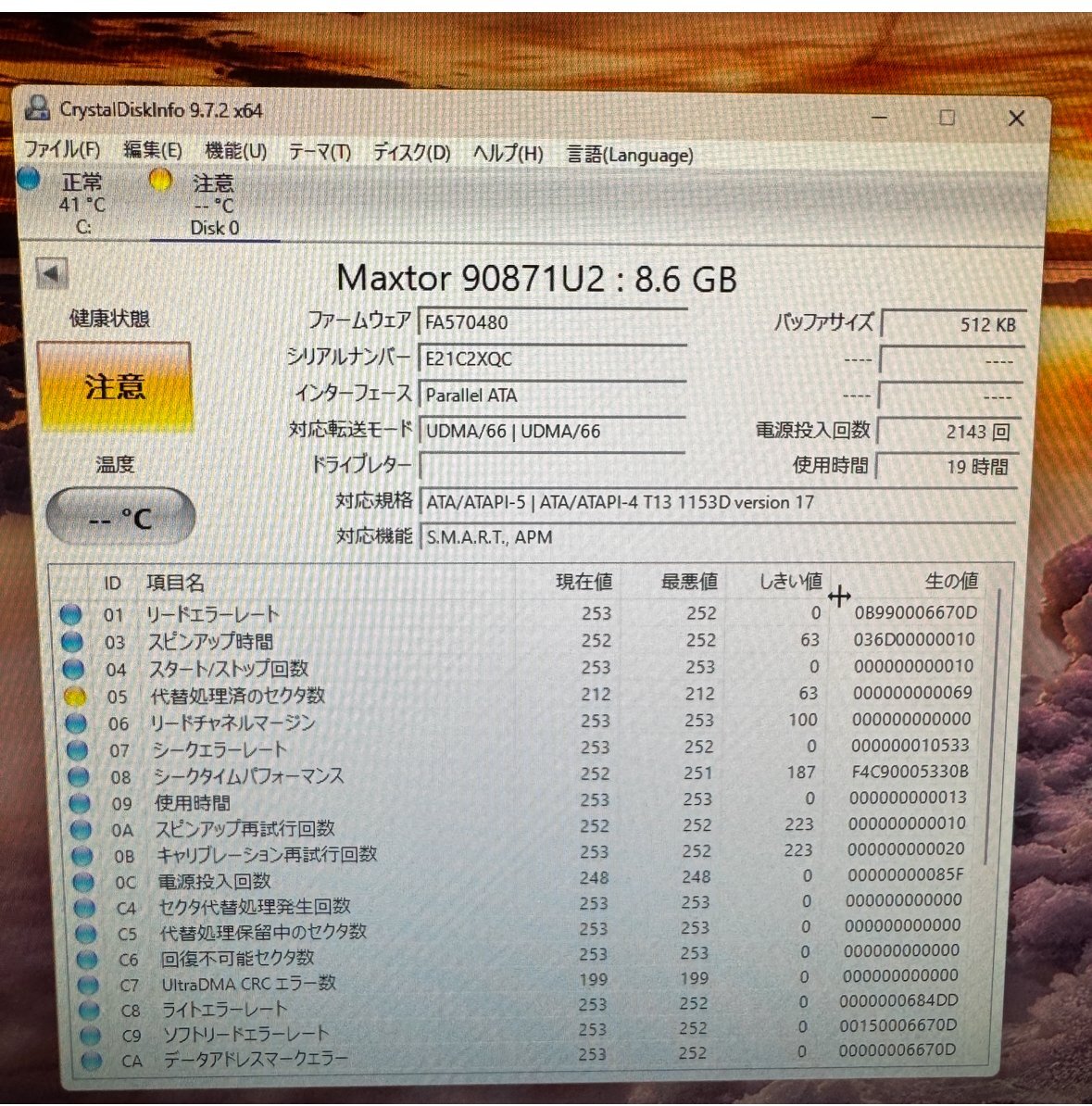The image size is (1092, 1106).
Task: Click raw value 000000010533
Action: coord(910,746)
